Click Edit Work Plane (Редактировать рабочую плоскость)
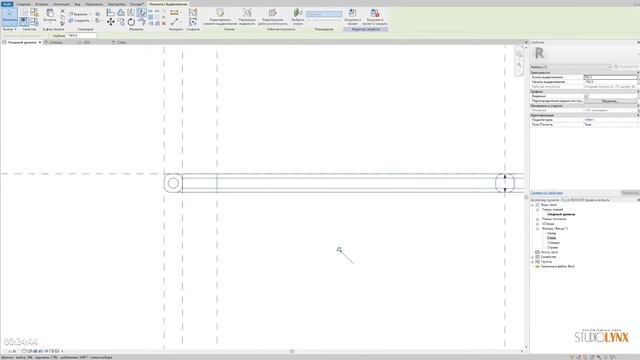 click(273, 17)
